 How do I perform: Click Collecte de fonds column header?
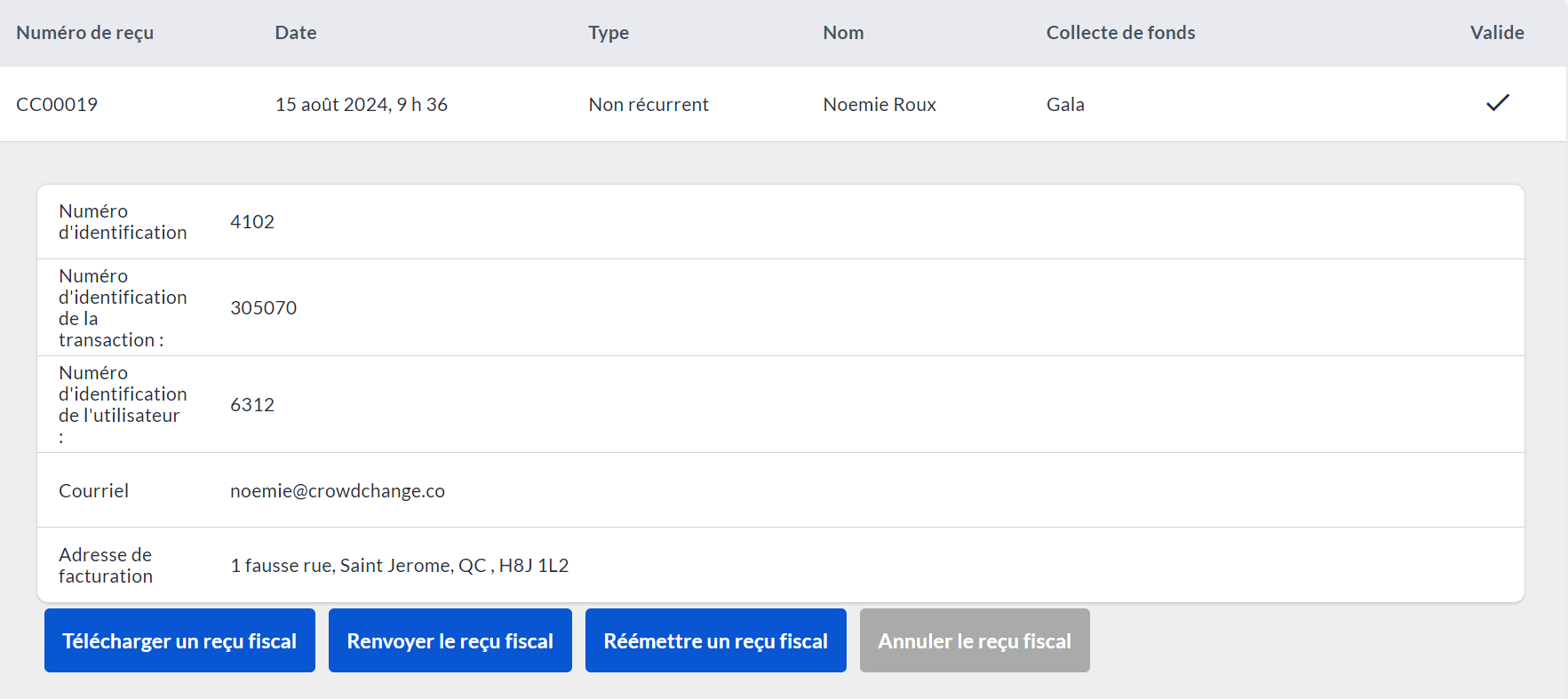click(x=1120, y=33)
